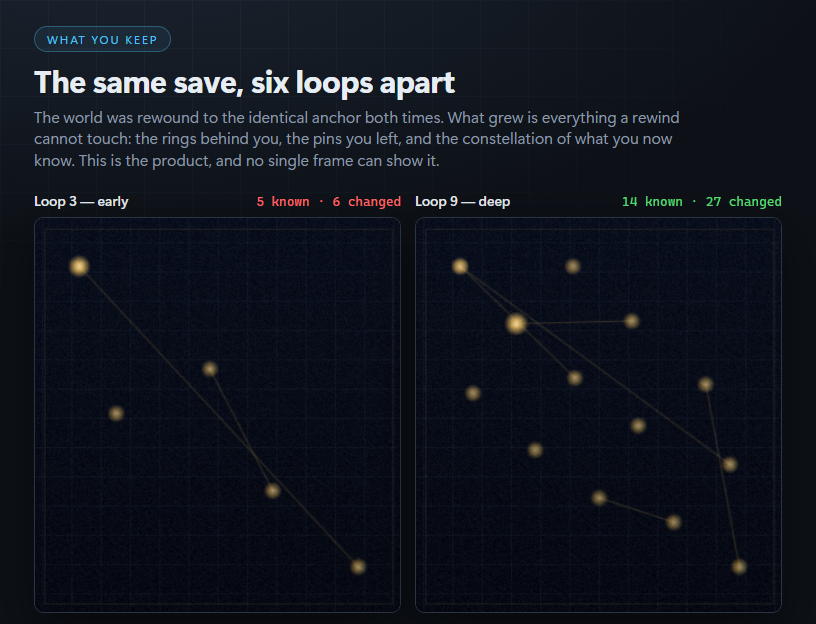This screenshot has height=624, width=816.
Task: Click the heading The same save, six loops apart
Action: point(245,83)
